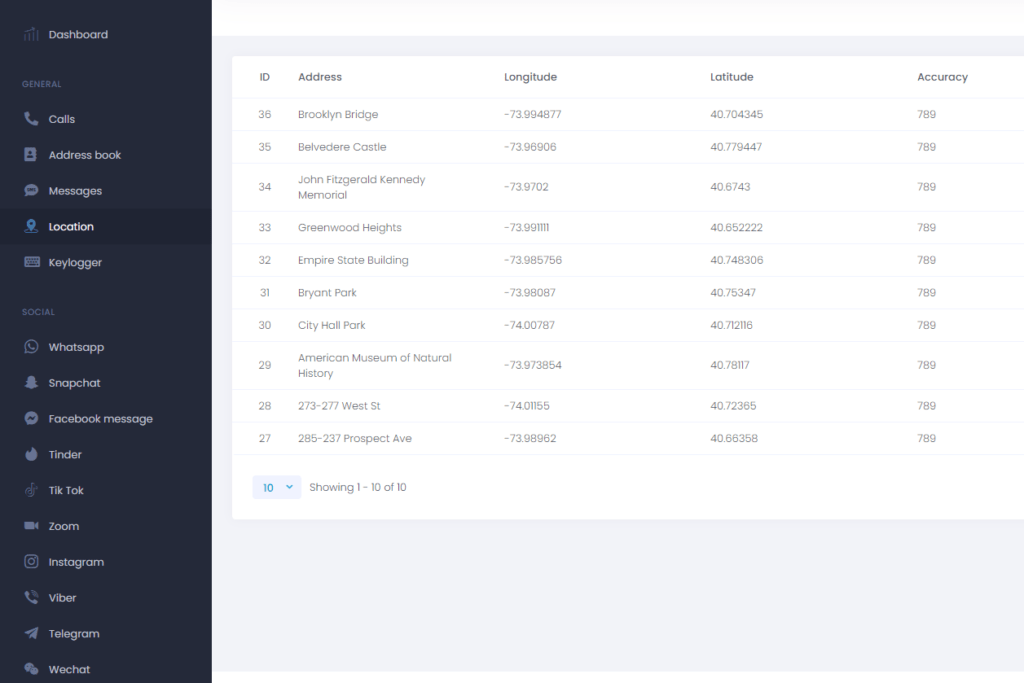Open the Calls section

[61, 119]
